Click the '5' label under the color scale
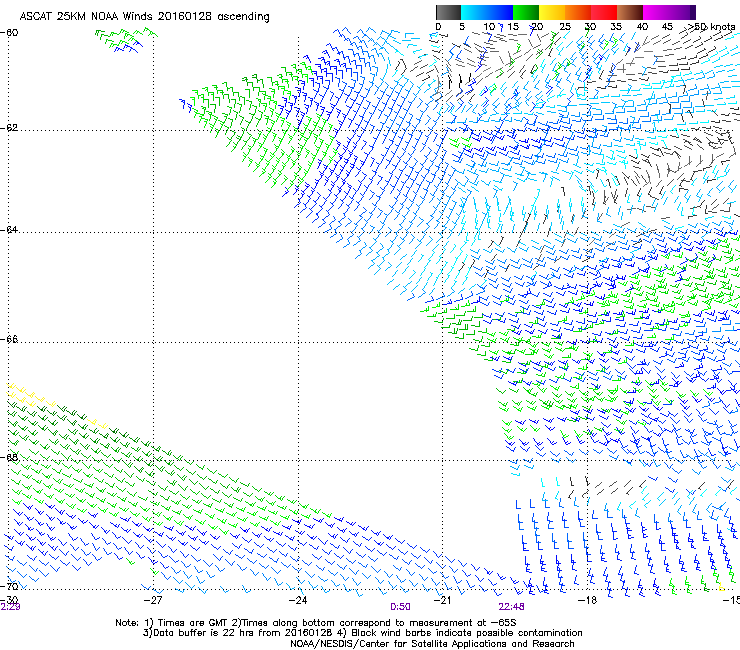The width and height of the screenshot is (740, 650). pyautogui.click(x=462, y=27)
